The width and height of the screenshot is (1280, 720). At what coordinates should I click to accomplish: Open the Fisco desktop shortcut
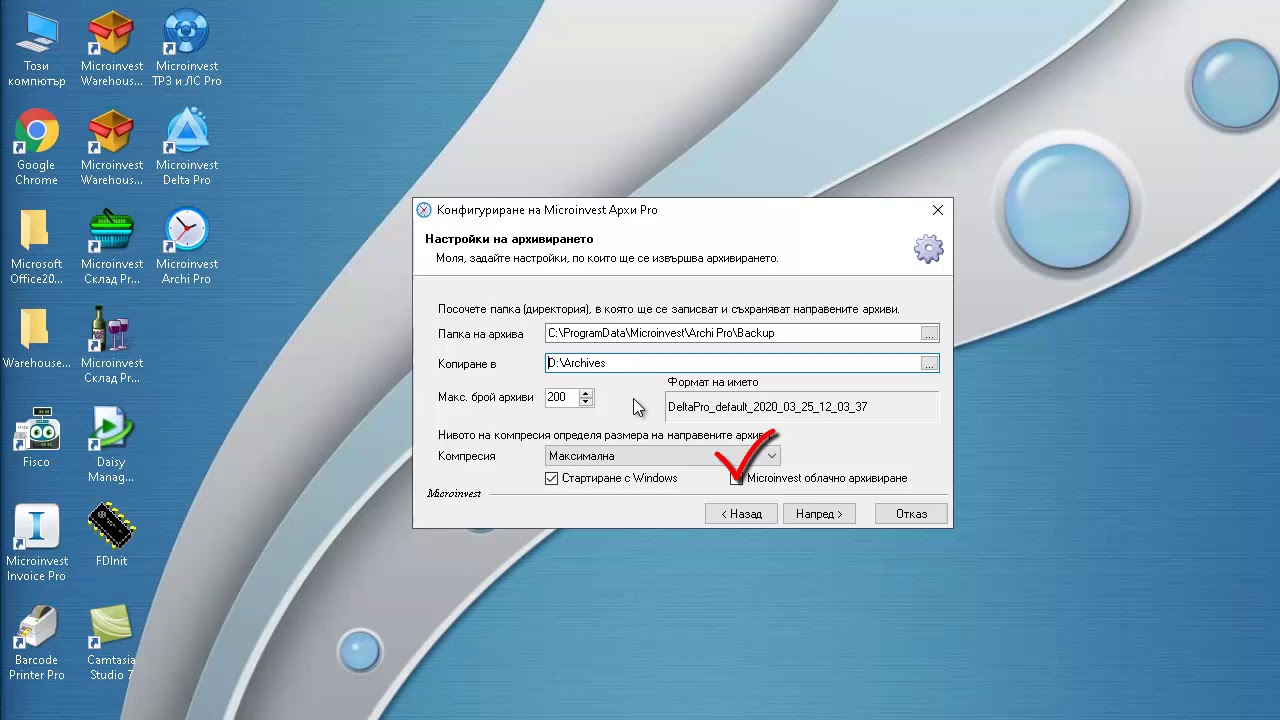click(36, 438)
